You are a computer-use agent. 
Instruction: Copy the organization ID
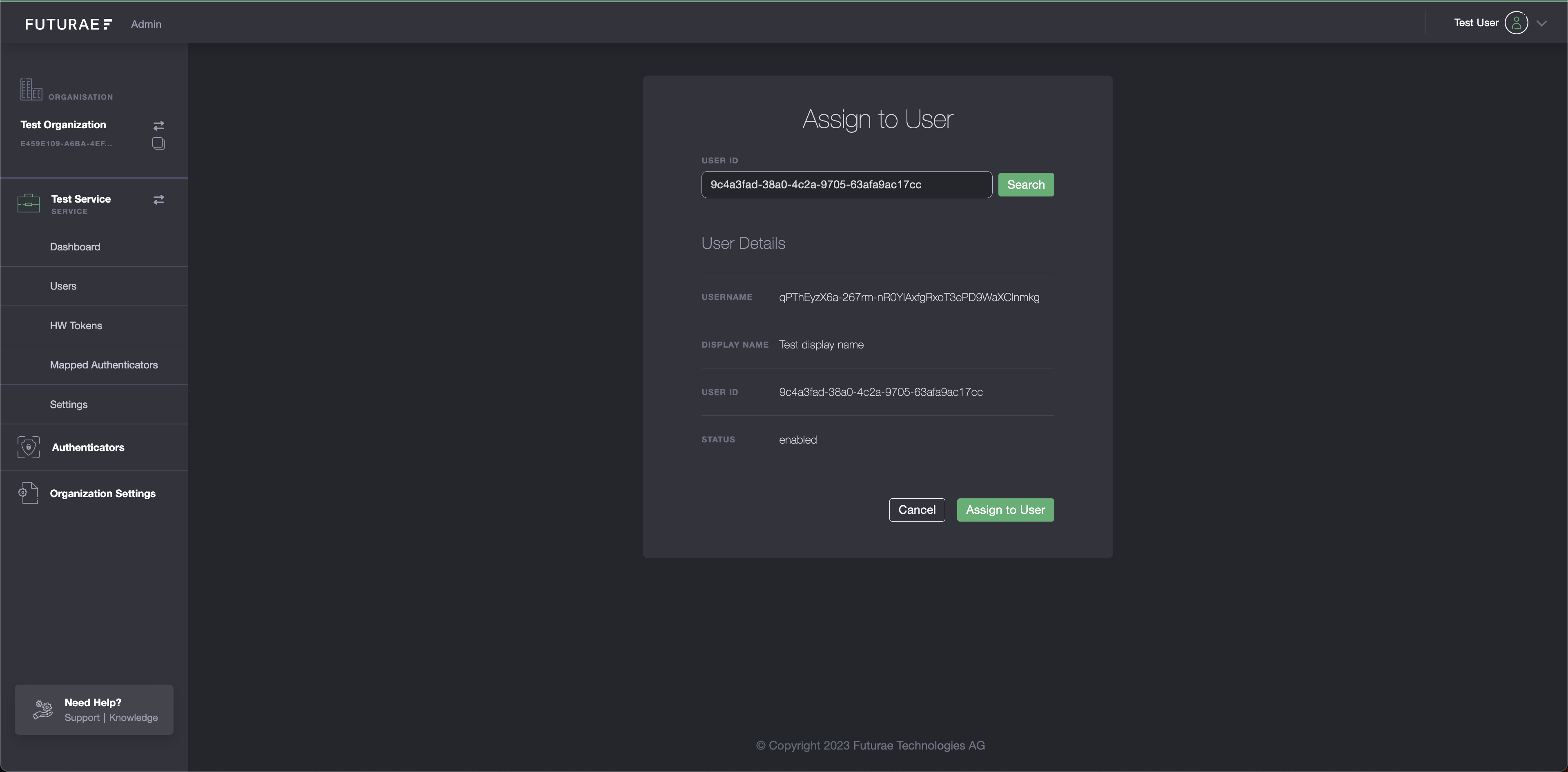tap(158, 144)
